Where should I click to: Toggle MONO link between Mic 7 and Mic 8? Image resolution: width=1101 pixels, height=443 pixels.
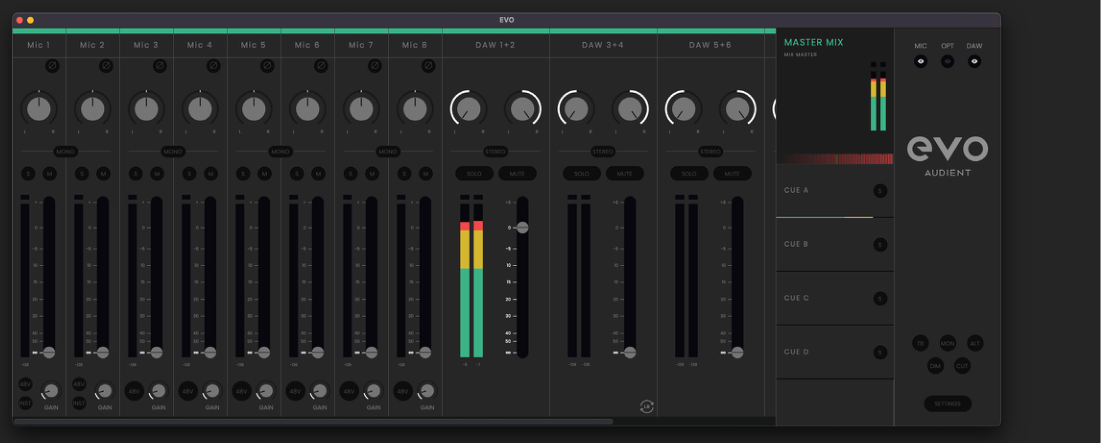(388, 152)
